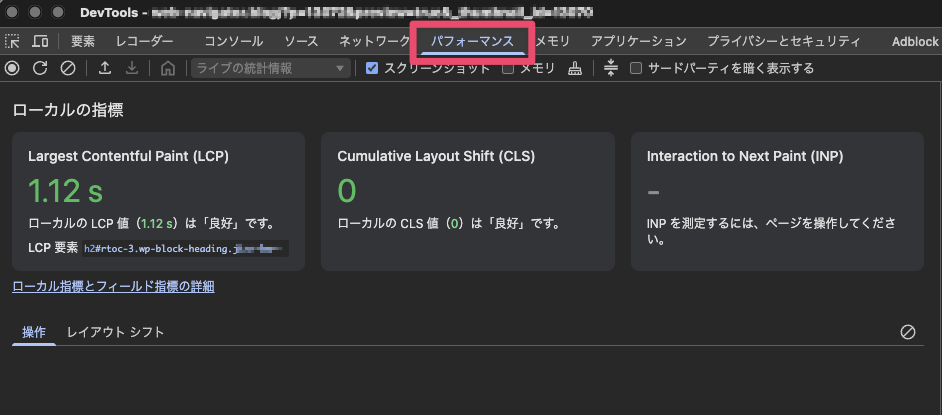Close the DevTools window with red button
Image resolution: width=942 pixels, height=415 pixels.
point(11,12)
